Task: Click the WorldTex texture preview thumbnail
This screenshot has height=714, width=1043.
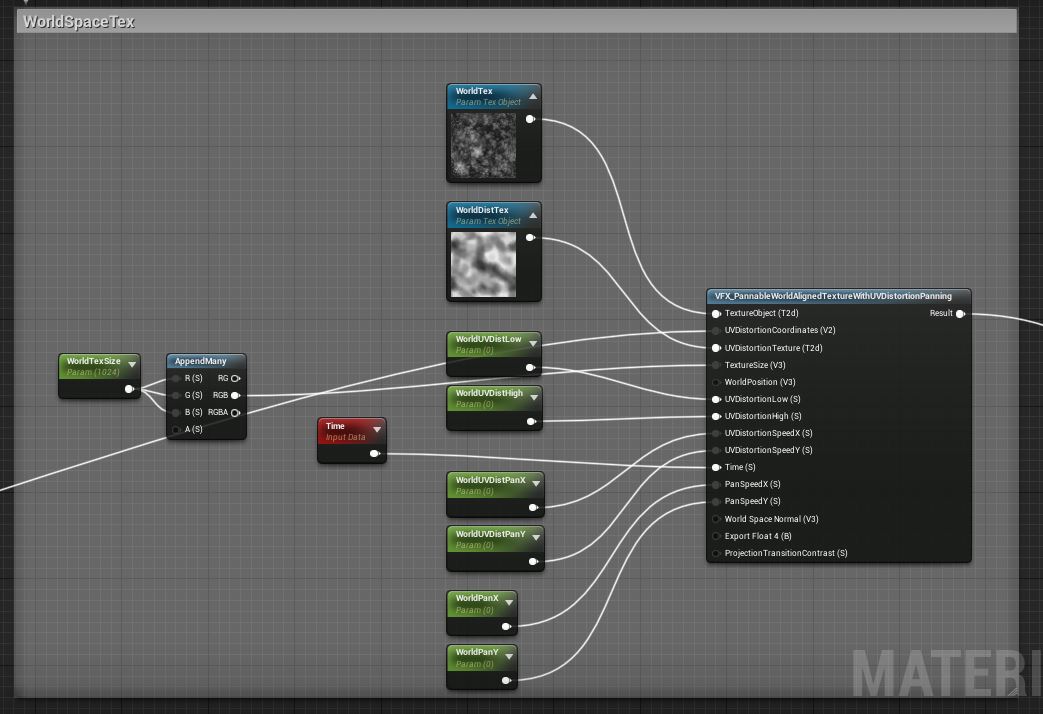Action: 483,145
